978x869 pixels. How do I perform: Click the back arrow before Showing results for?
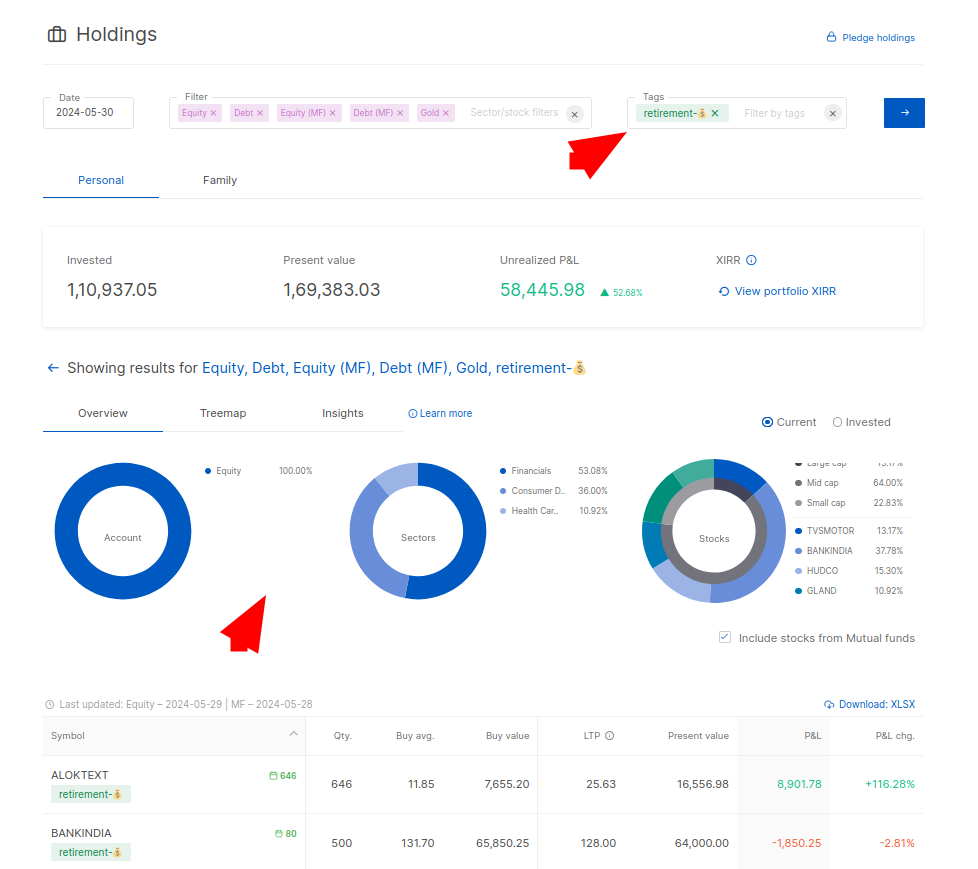53,367
